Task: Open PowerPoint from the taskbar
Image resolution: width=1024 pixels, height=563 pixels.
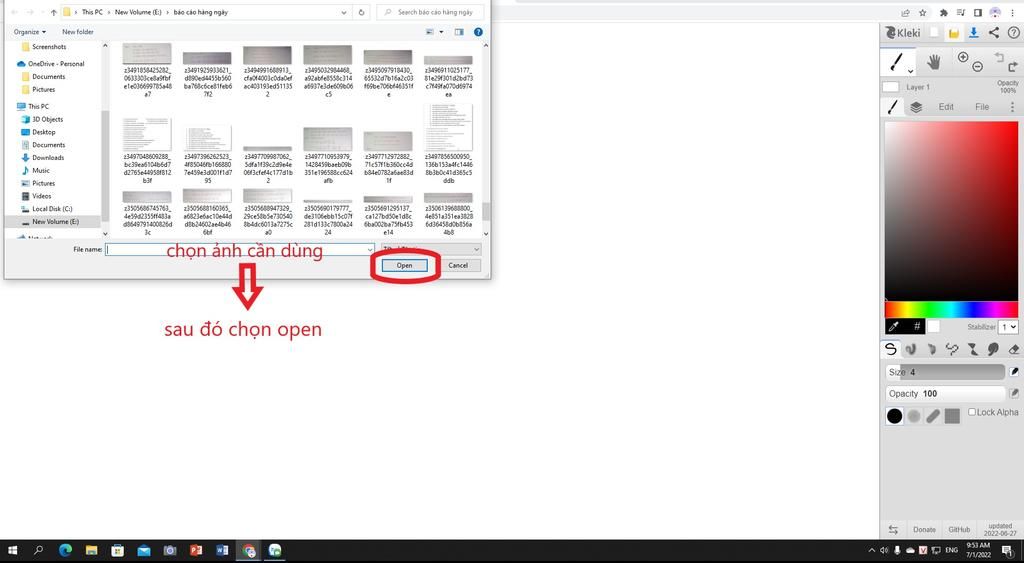Action: click(x=196, y=551)
